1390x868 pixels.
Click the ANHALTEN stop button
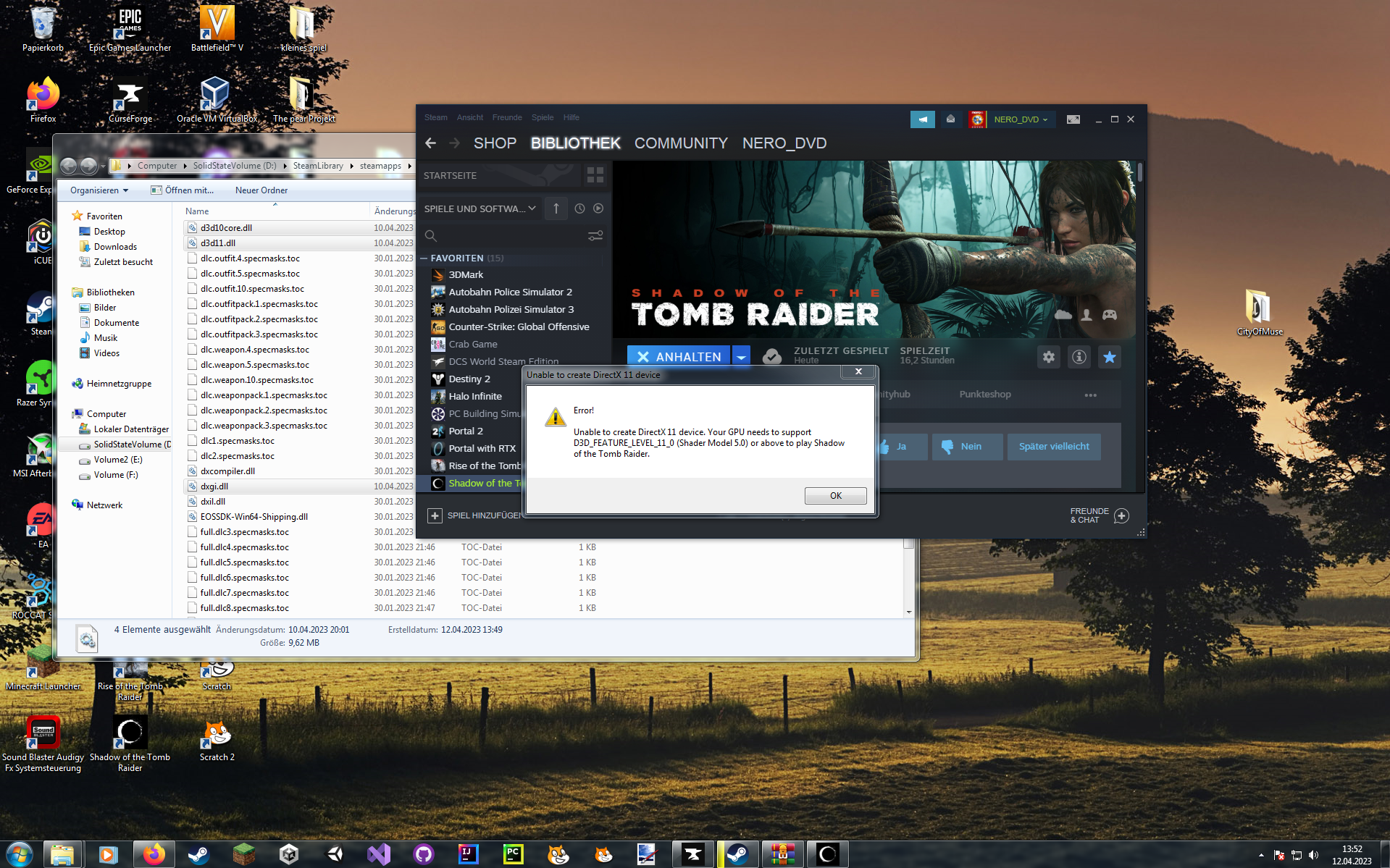click(679, 357)
